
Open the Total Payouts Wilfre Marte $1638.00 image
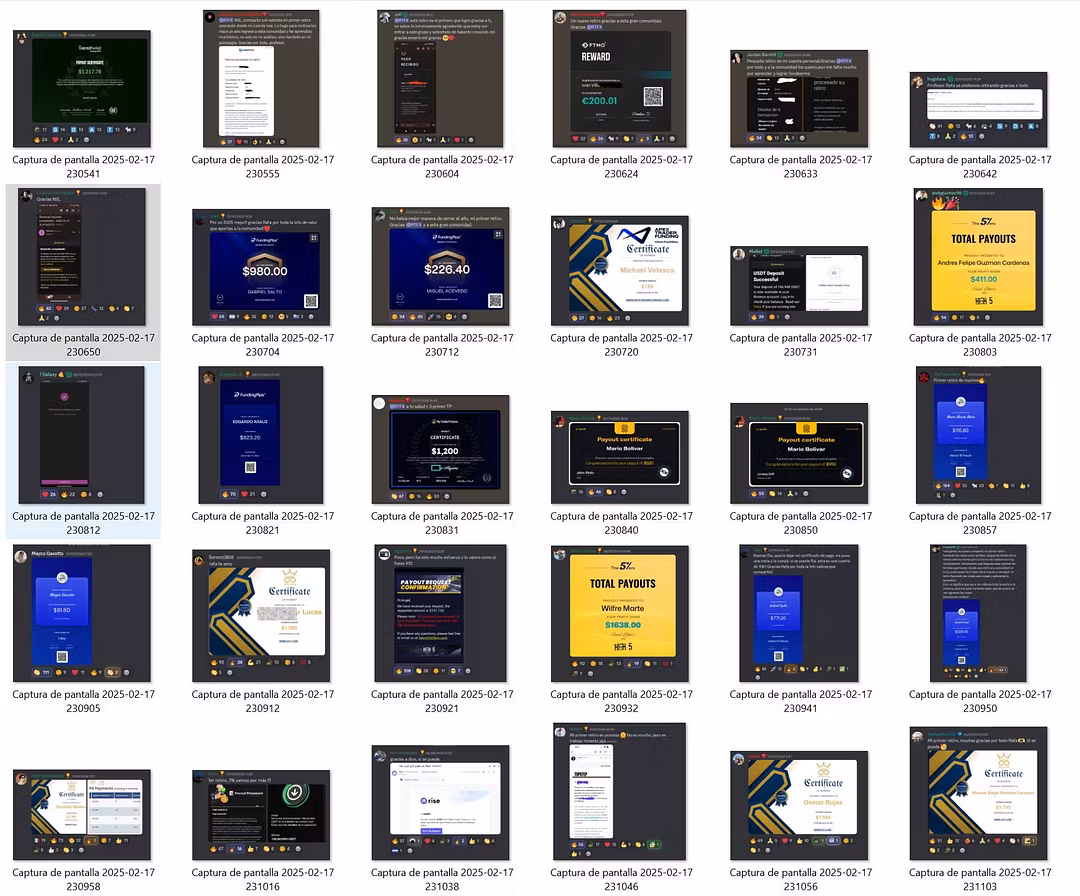[x=620, y=614]
